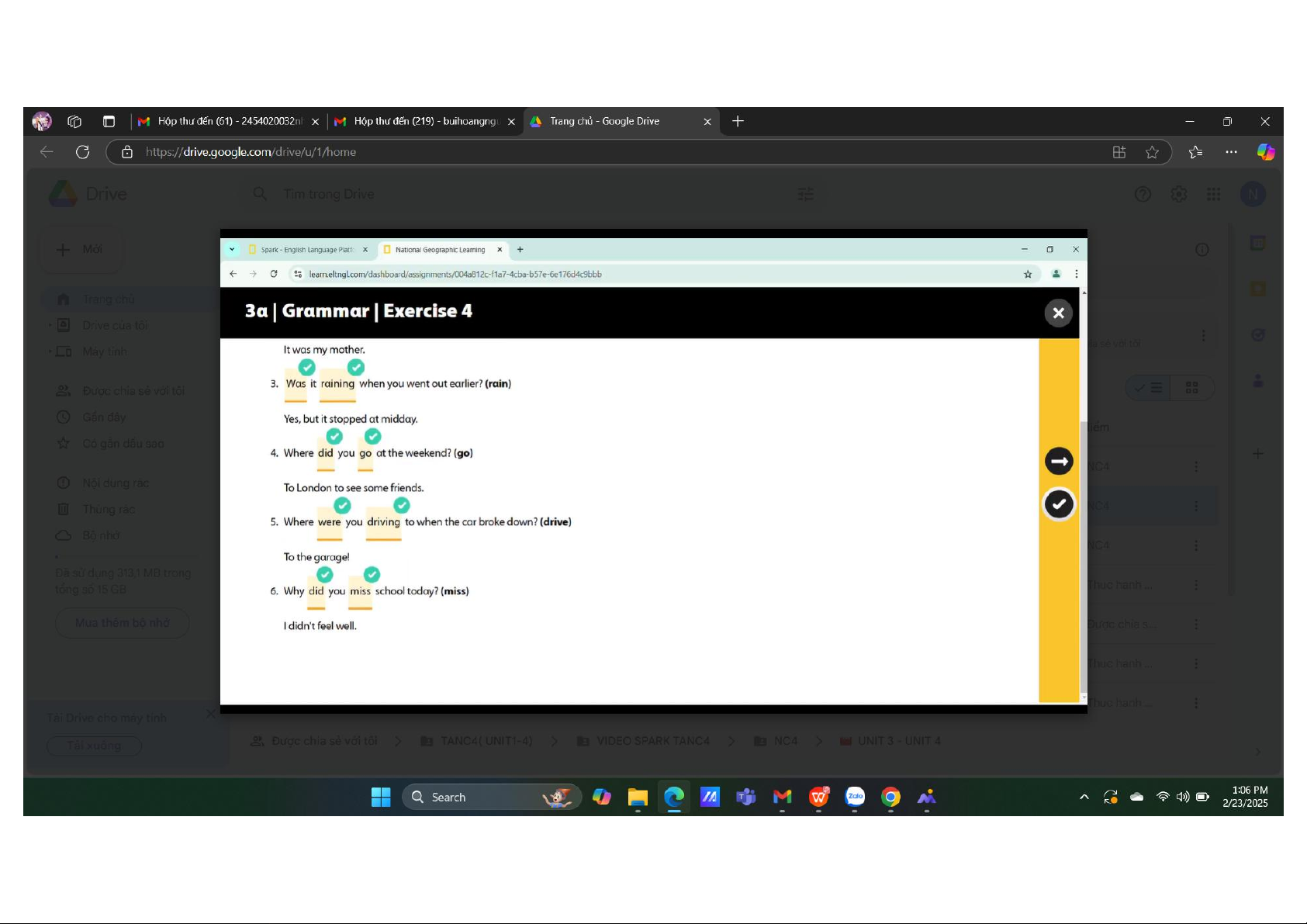Open Copilot icon in Edge toolbar
Viewport: 1307px width, 924px height.
1265,152
